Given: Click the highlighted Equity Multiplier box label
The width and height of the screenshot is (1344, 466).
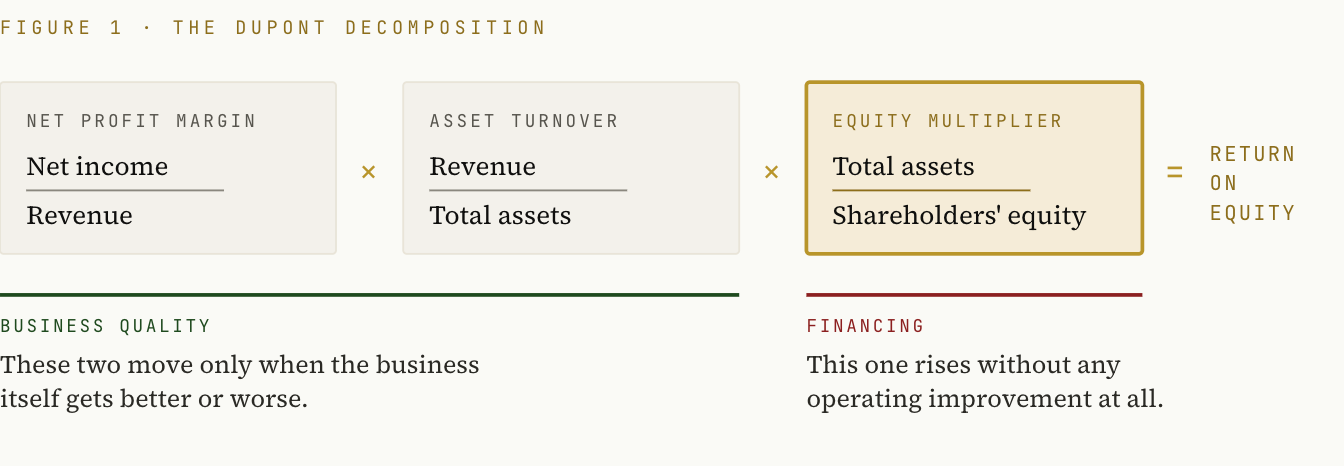Looking at the screenshot, I should pos(948,121).
